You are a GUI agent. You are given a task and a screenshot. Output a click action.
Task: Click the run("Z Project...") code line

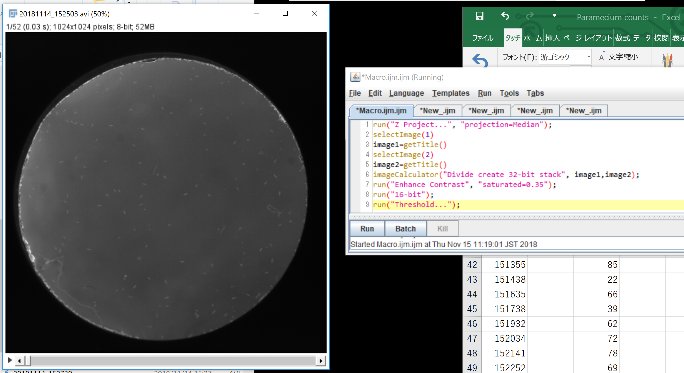462,125
